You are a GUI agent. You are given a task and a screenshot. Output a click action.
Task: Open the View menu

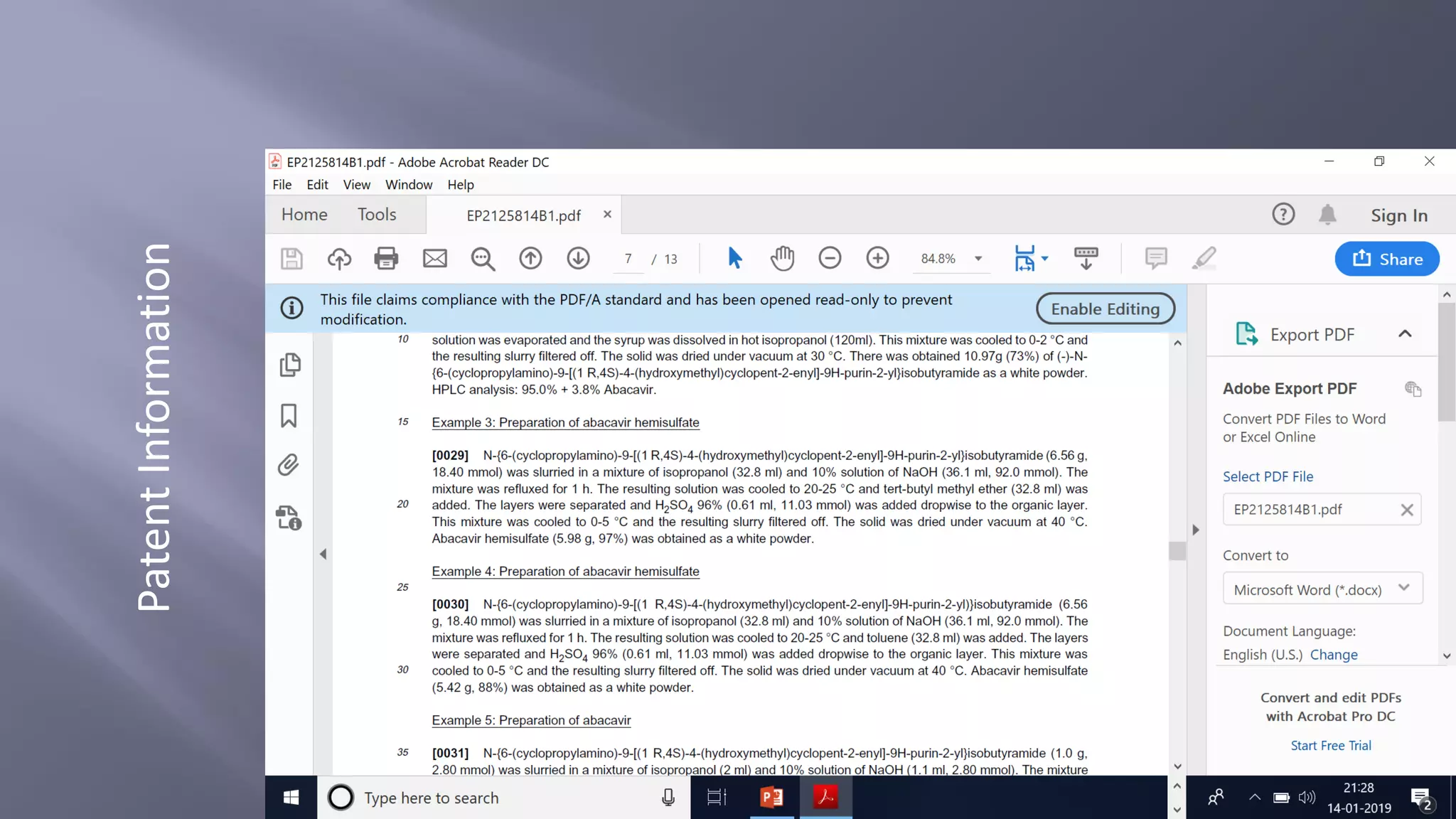(x=356, y=185)
